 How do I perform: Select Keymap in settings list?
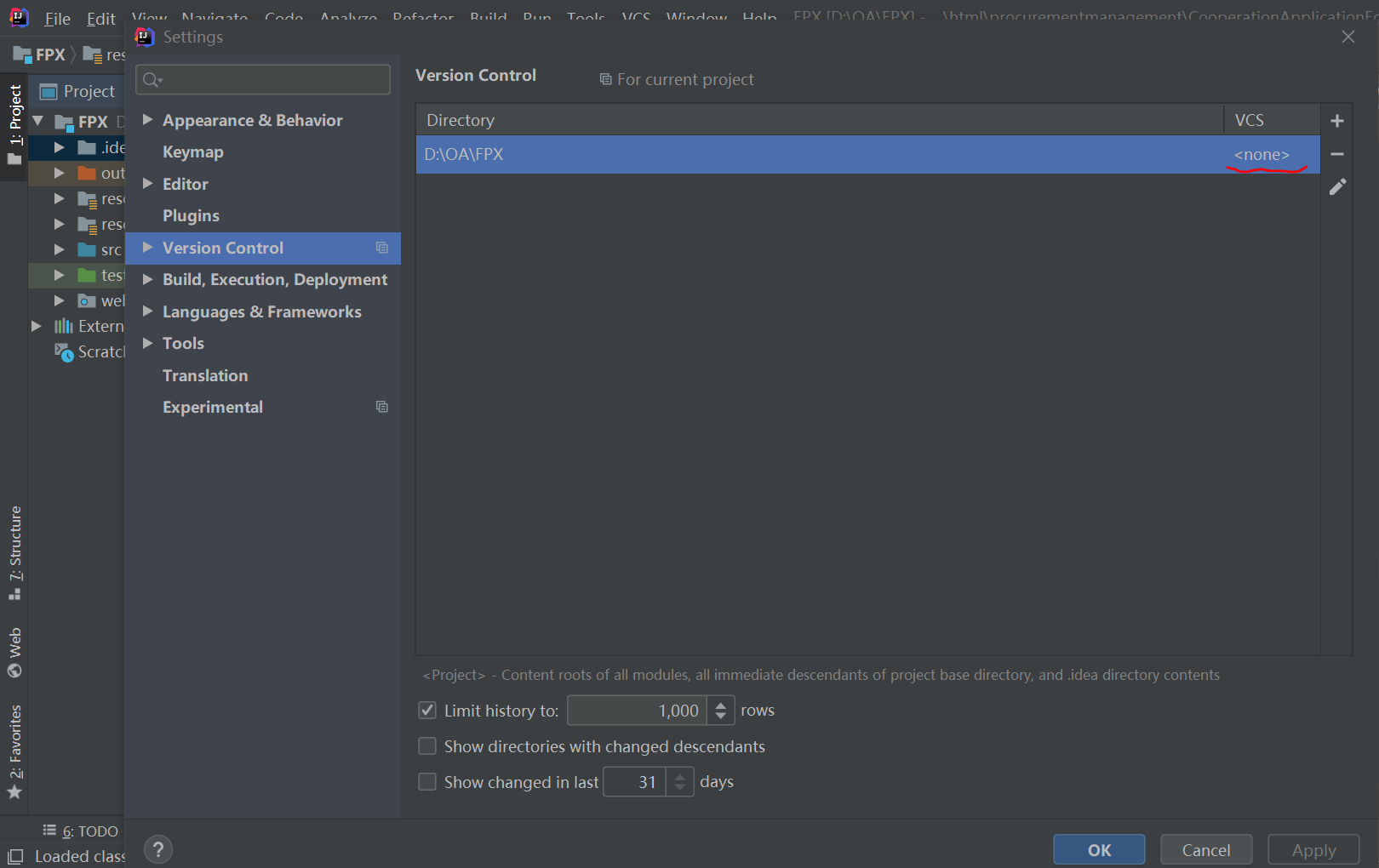(x=193, y=152)
